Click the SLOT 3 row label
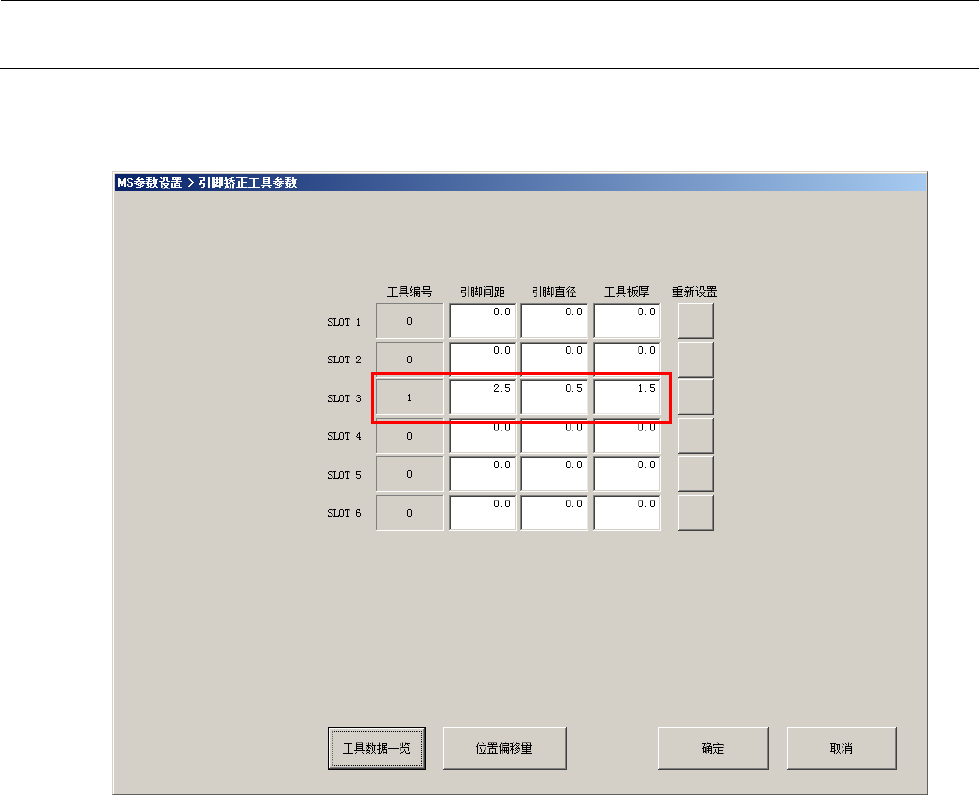Viewport: 979px width, 795px height. 344,398
